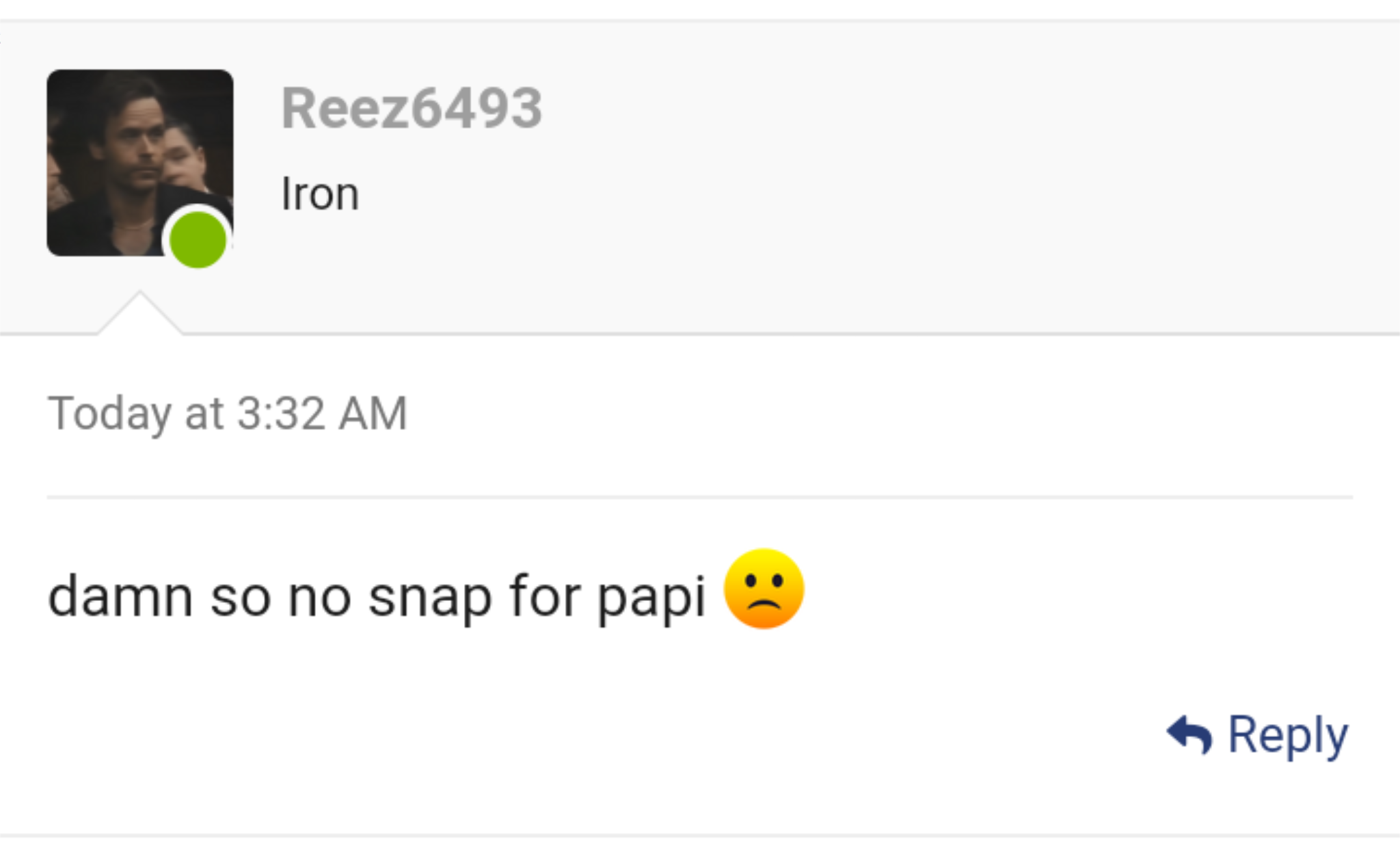Click the Iron rank title
This screenshot has width=1400, height=867.
tap(320, 194)
